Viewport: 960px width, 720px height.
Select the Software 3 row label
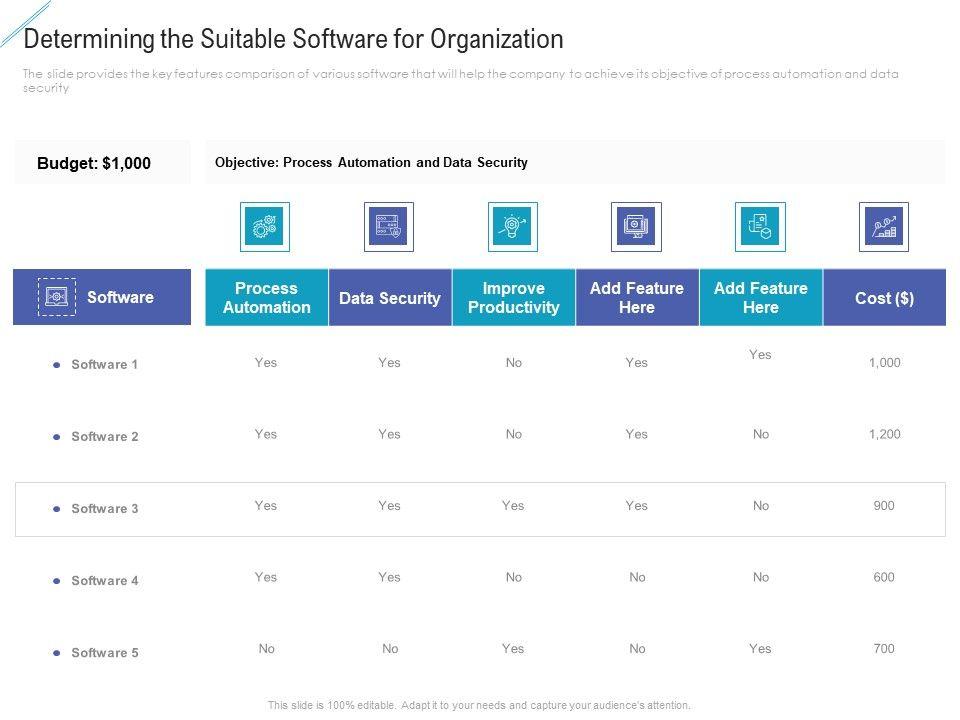point(105,509)
